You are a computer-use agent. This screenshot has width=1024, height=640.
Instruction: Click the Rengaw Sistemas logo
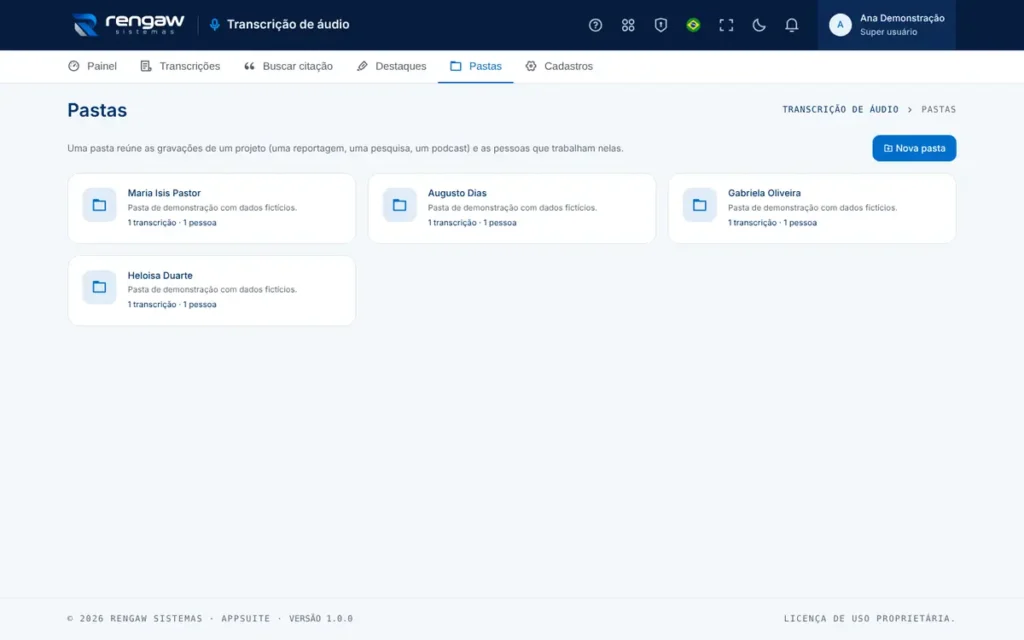129,25
